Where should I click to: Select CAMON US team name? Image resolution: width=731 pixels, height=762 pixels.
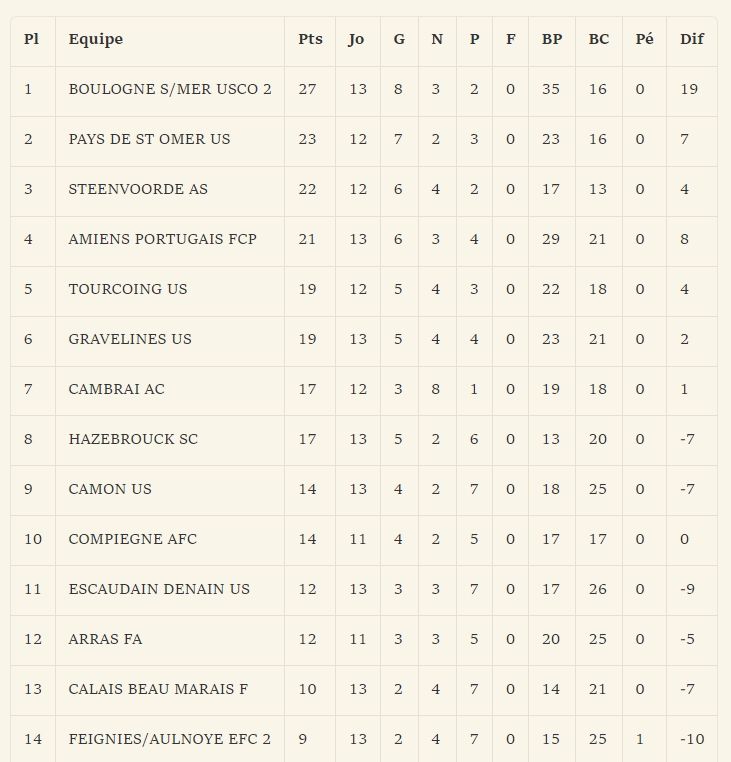click(x=110, y=490)
